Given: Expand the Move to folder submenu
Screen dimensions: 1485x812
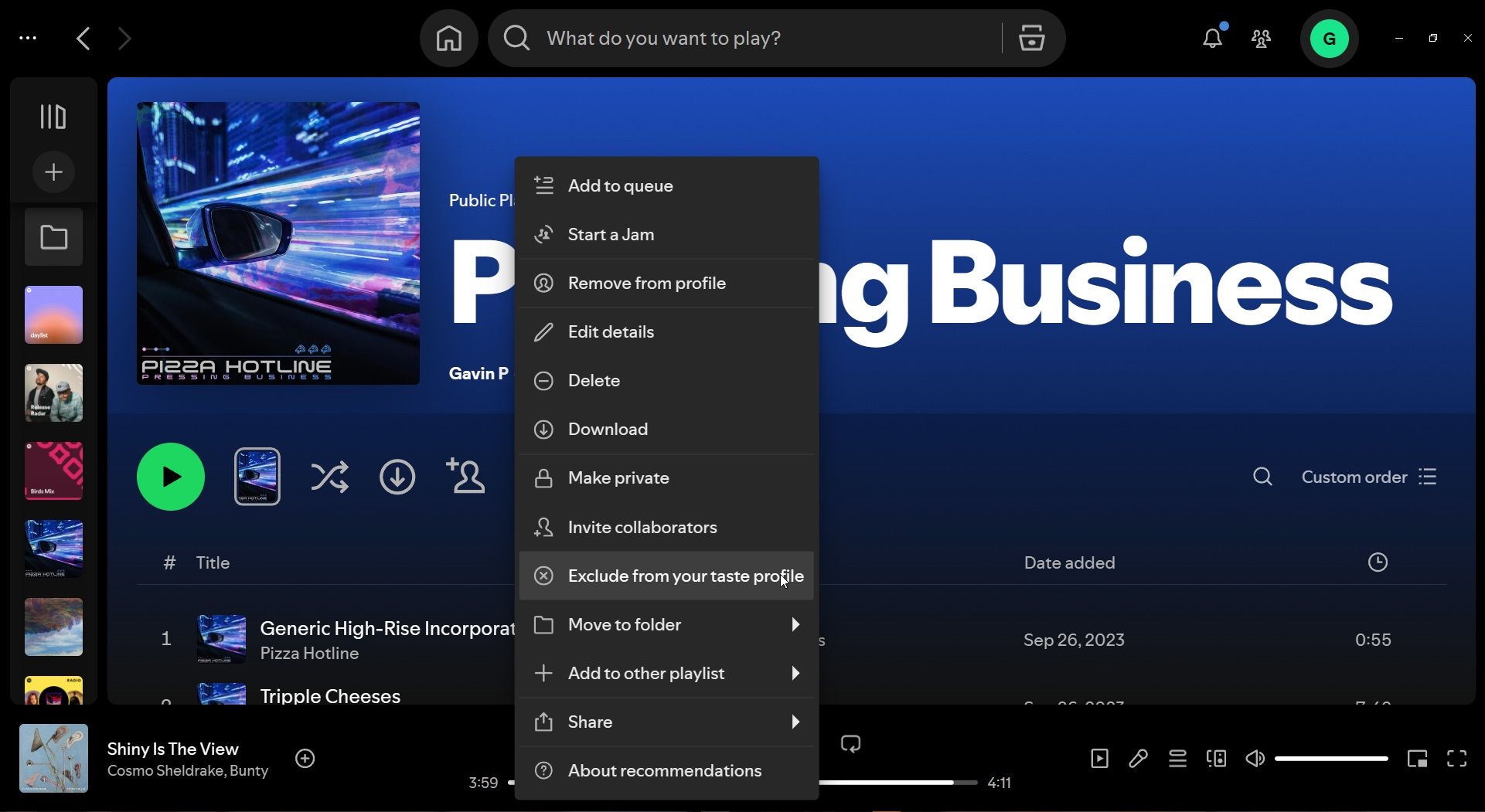Looking at the screenshot, I should point(666,624).
